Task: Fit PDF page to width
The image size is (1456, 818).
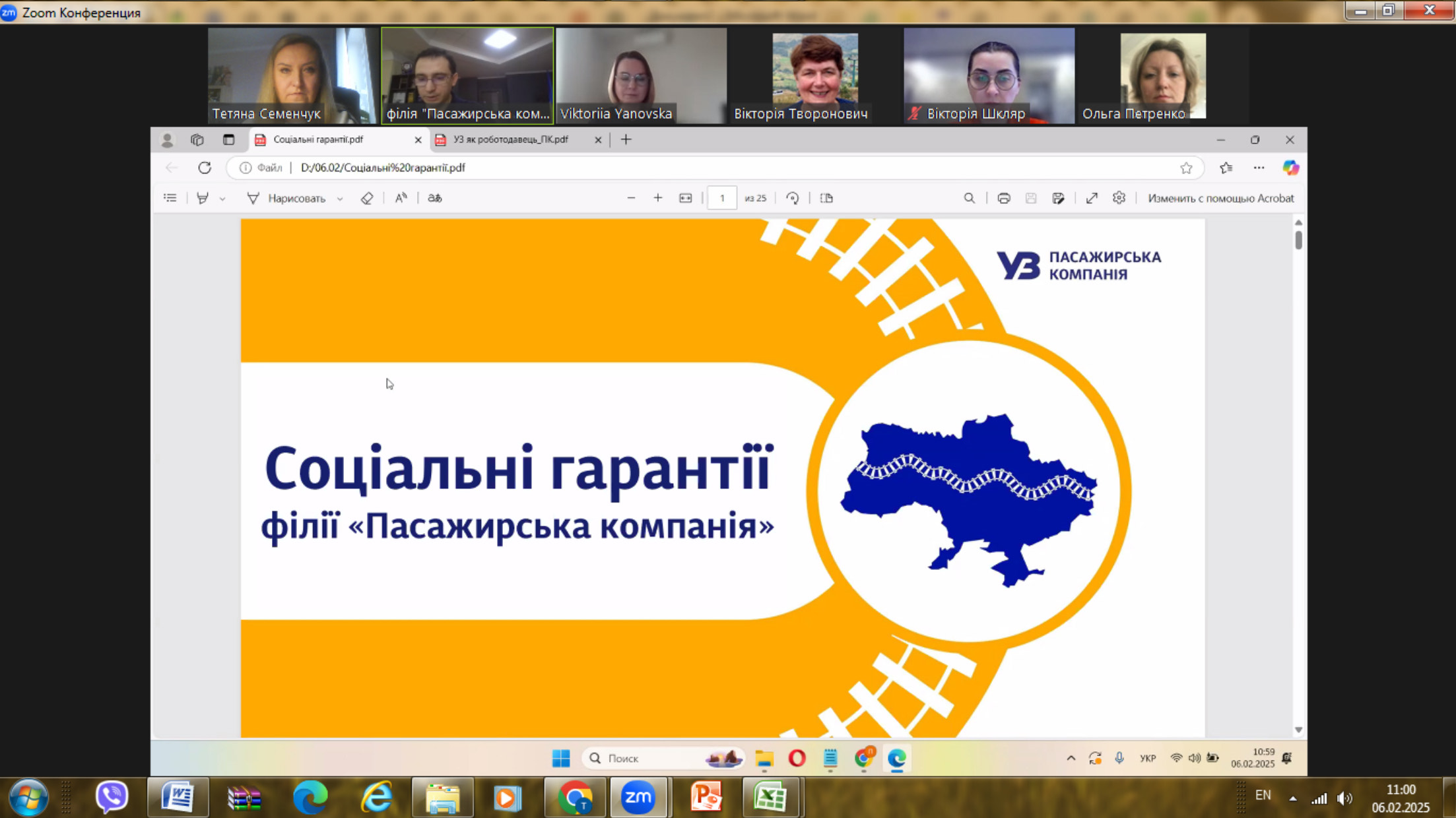Action: [x=686, y=198]
